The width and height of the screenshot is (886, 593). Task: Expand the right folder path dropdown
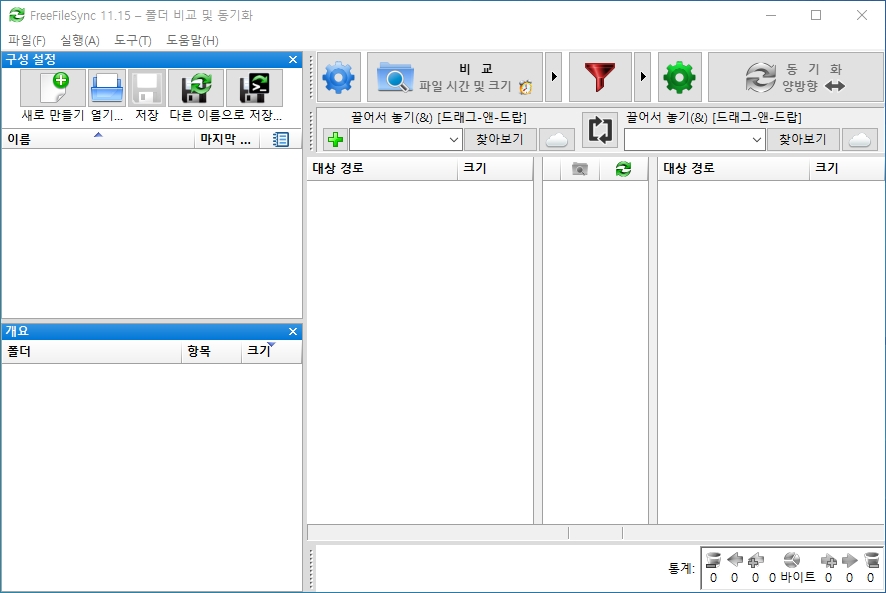coord(757,140)
